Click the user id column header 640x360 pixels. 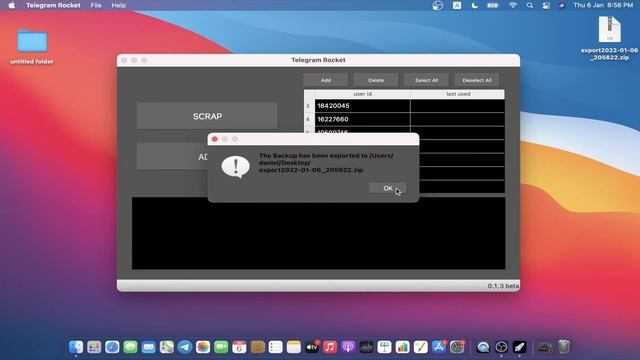(362, 94)
